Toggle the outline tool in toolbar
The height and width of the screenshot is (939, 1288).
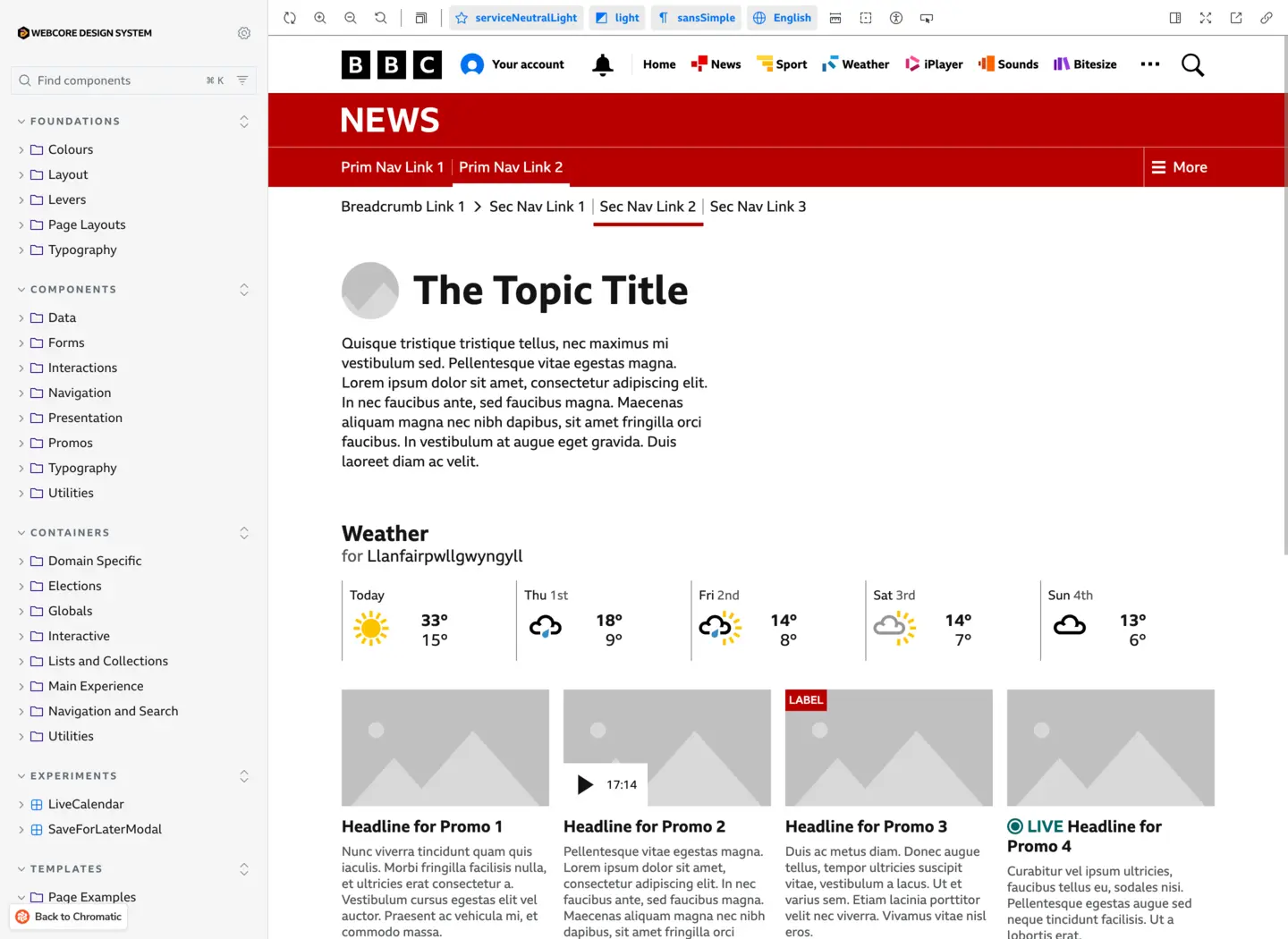pyautogui.click(x=866, y=18)
